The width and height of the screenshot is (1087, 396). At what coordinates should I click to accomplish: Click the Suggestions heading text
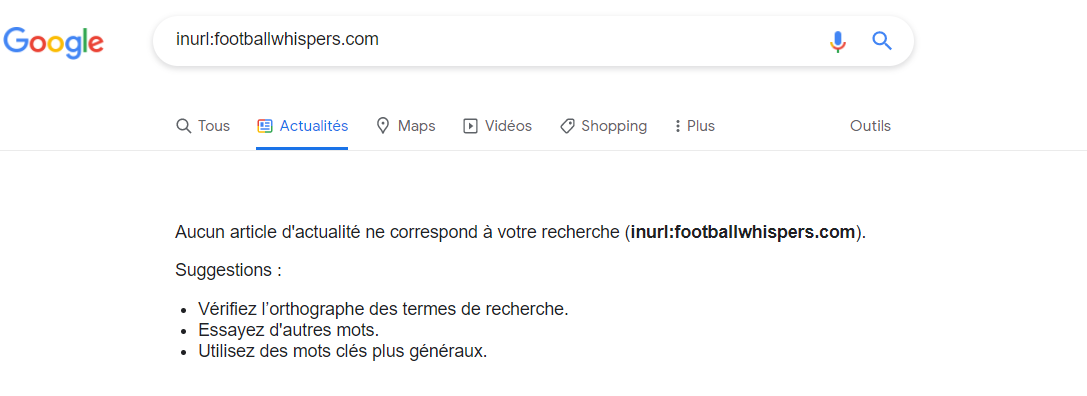(x=228, y=270)
